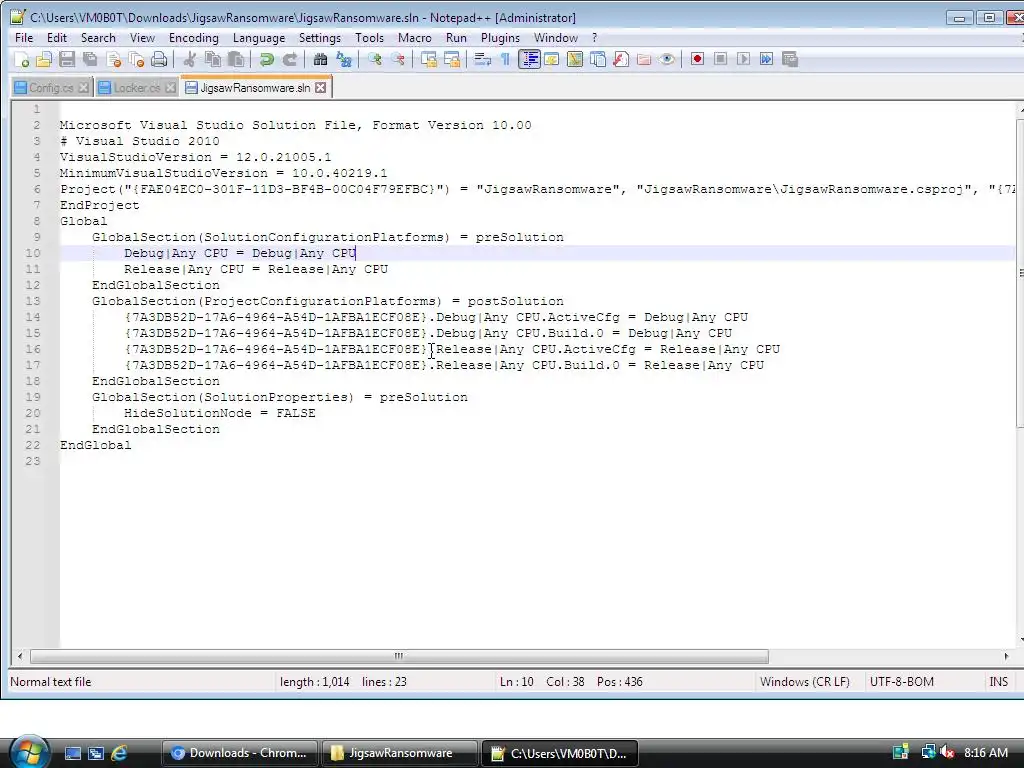Open the ? help menu

[x=594, y=38]
